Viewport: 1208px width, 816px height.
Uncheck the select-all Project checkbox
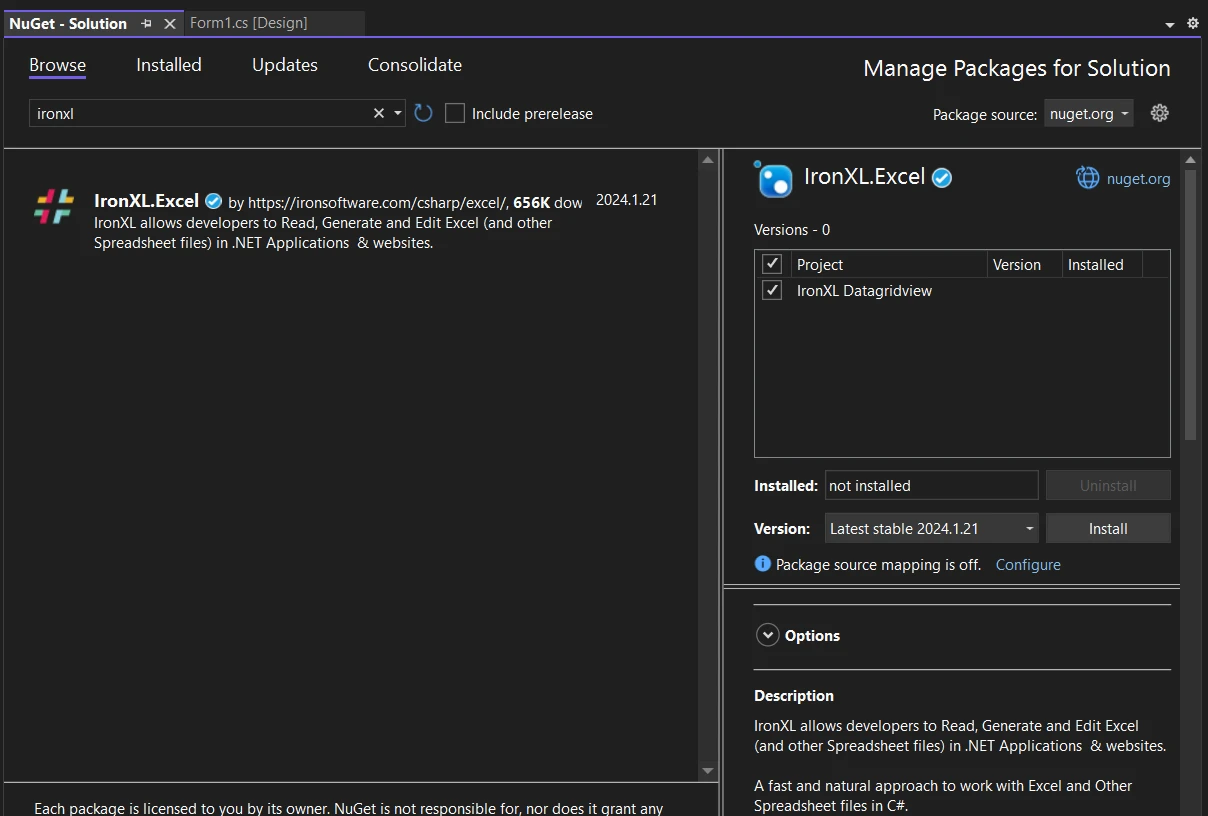click(x=772, y=264)
